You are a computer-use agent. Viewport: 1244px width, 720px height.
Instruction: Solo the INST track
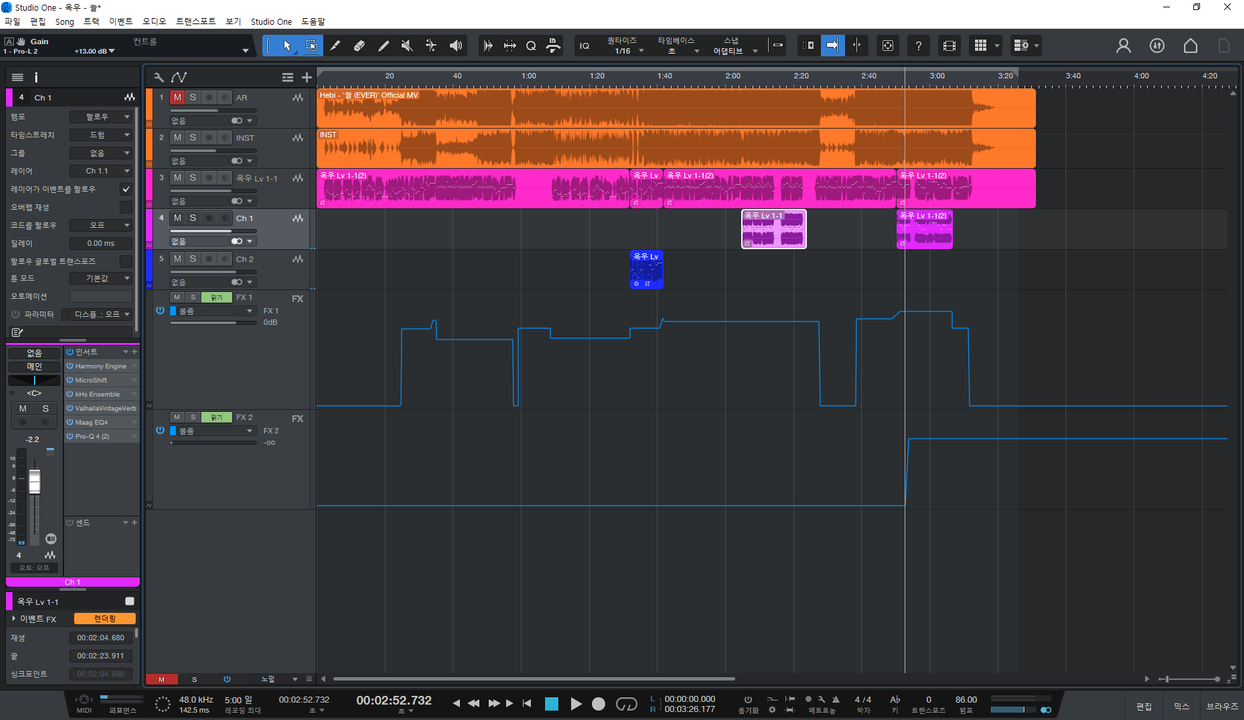pyautogui.click(x=193, y=137)
